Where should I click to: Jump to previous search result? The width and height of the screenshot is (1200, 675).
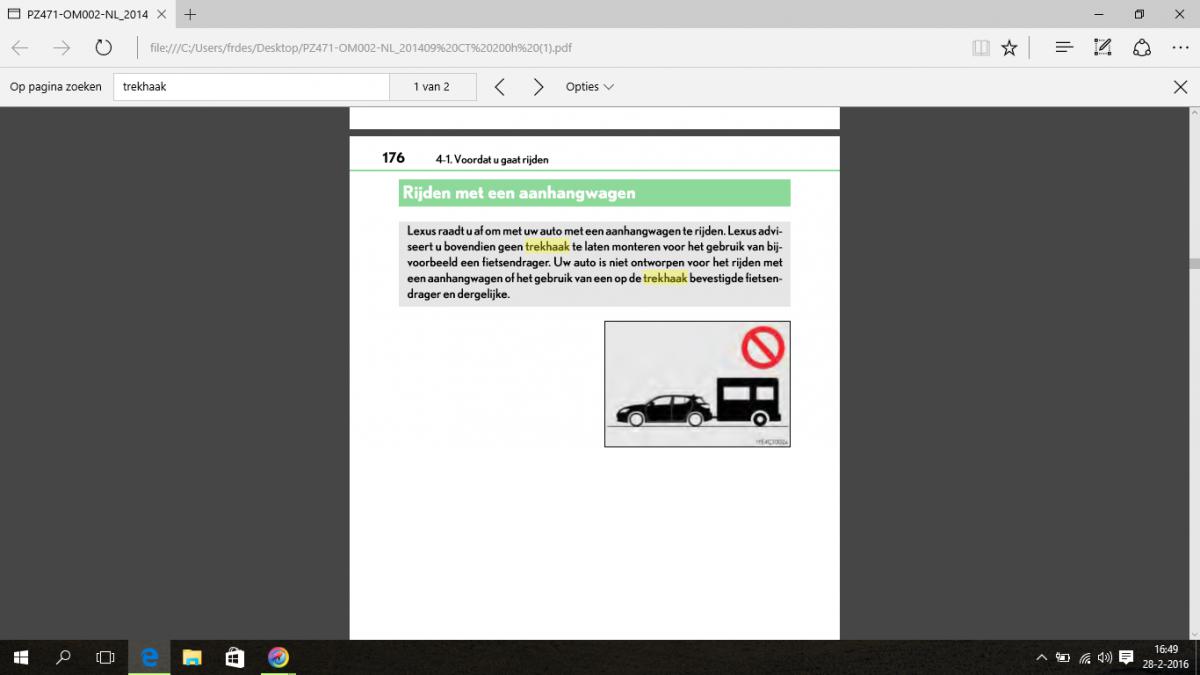coord(500,87)
